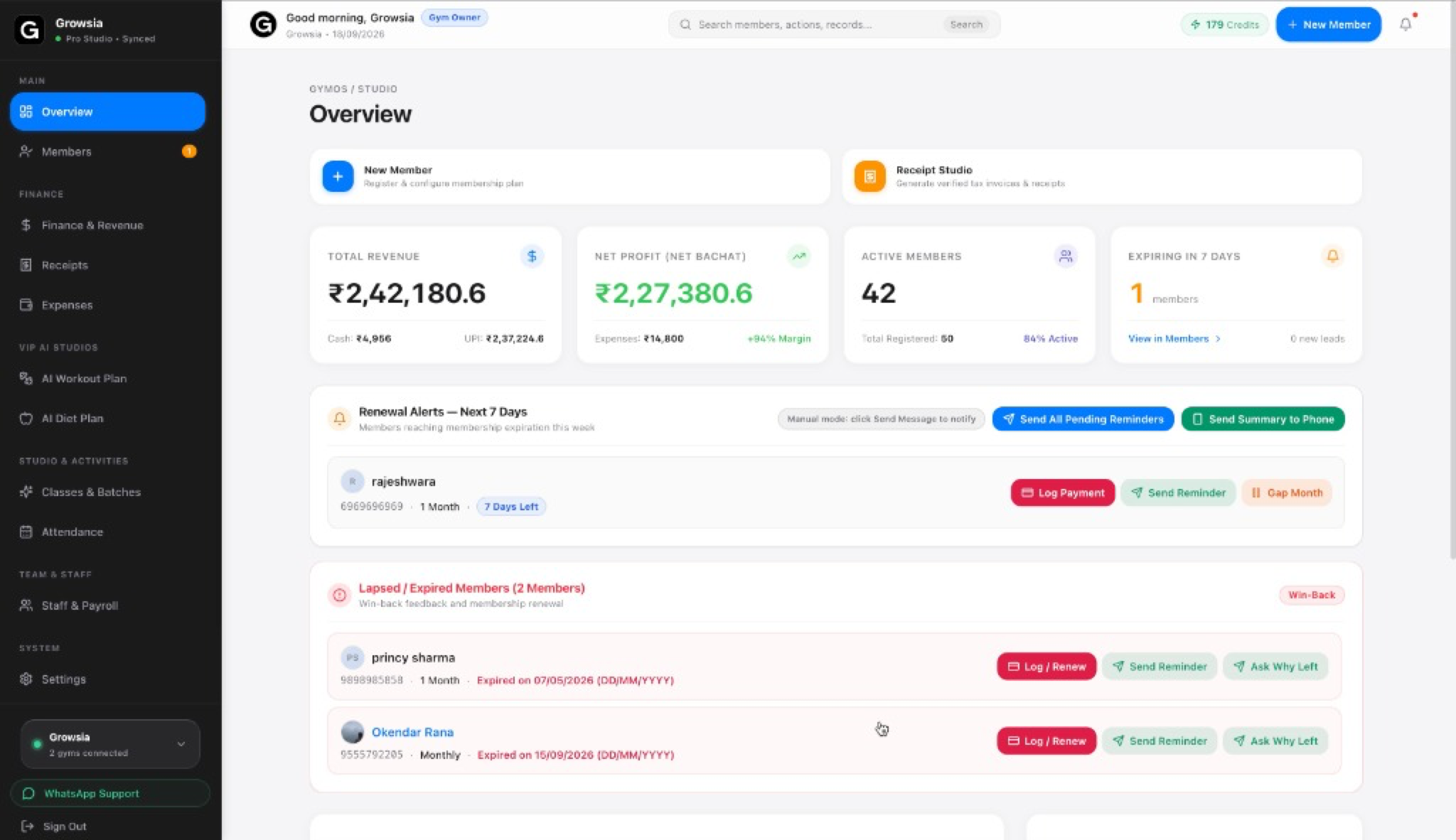This screenshot has height=840, width=1456.
Task: Click the 179 Credits pill
Action: click(x=1225, y=25)
